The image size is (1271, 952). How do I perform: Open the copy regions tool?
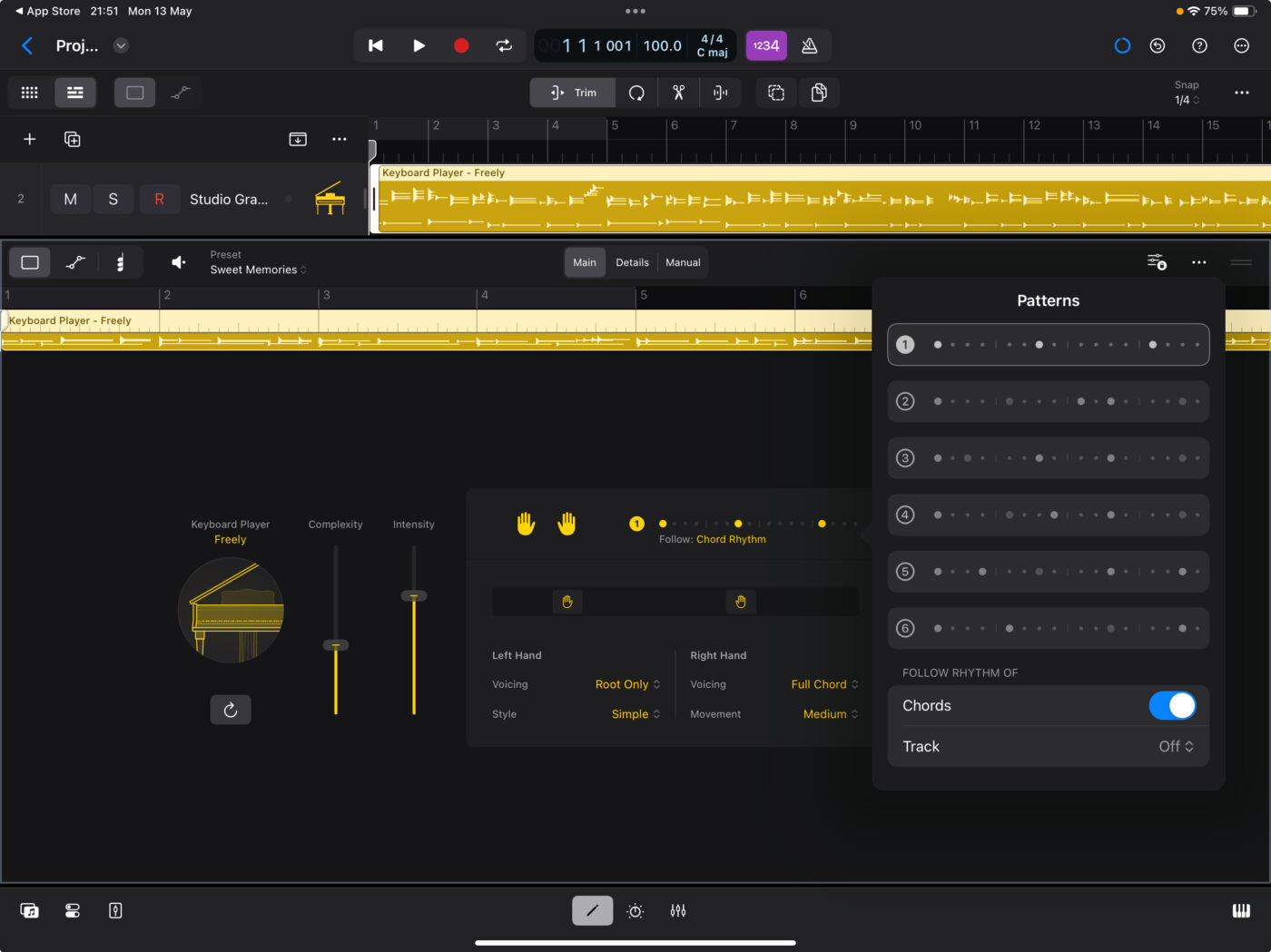(x=819, y=93)
